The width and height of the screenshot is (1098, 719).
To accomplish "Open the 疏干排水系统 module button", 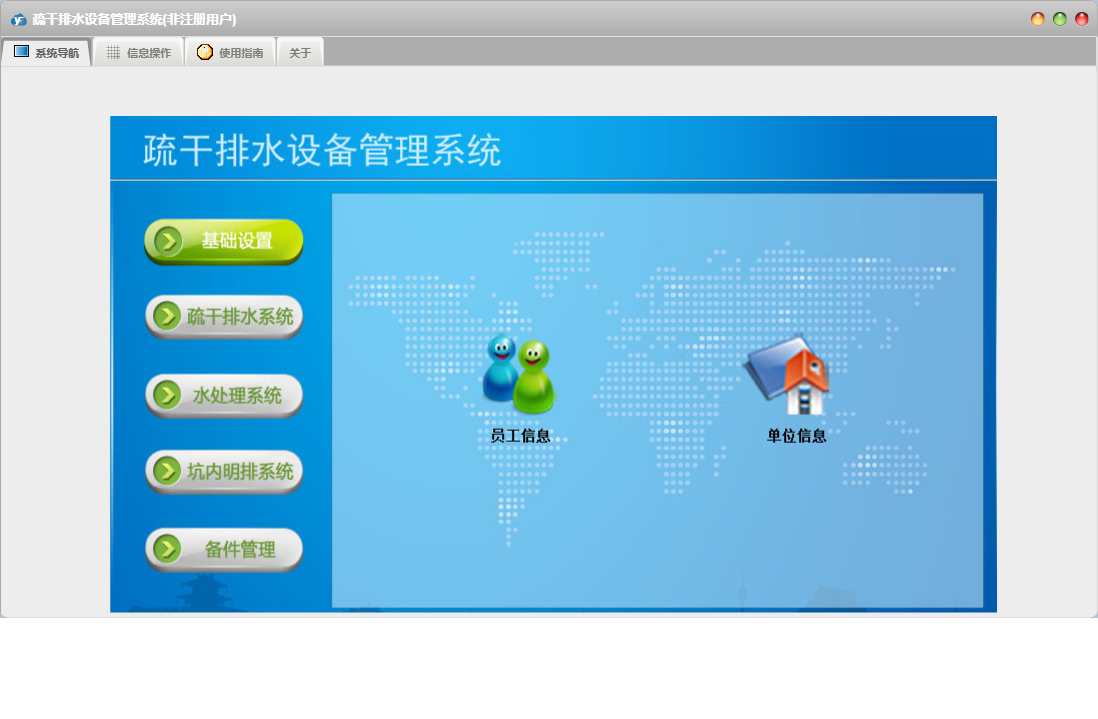I will coord(223,317).
